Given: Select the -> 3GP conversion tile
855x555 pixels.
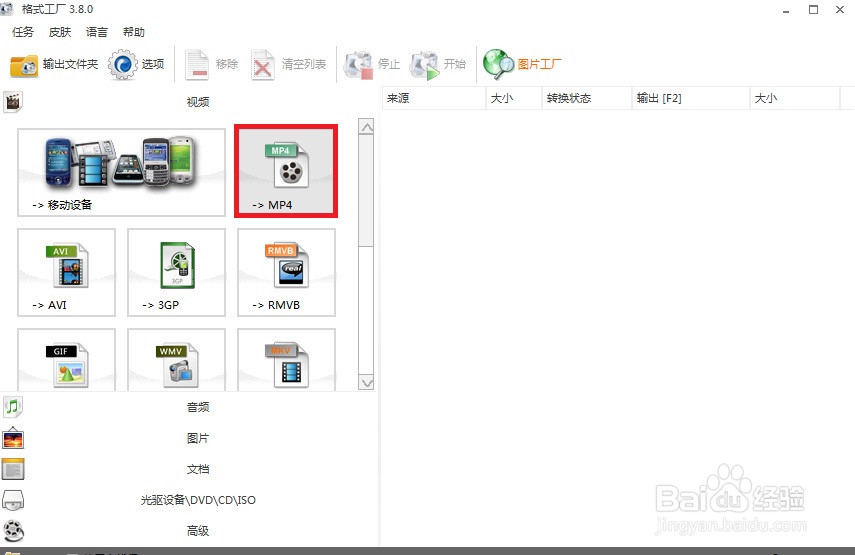Looking at the screenshot, I should pos(176,273).
